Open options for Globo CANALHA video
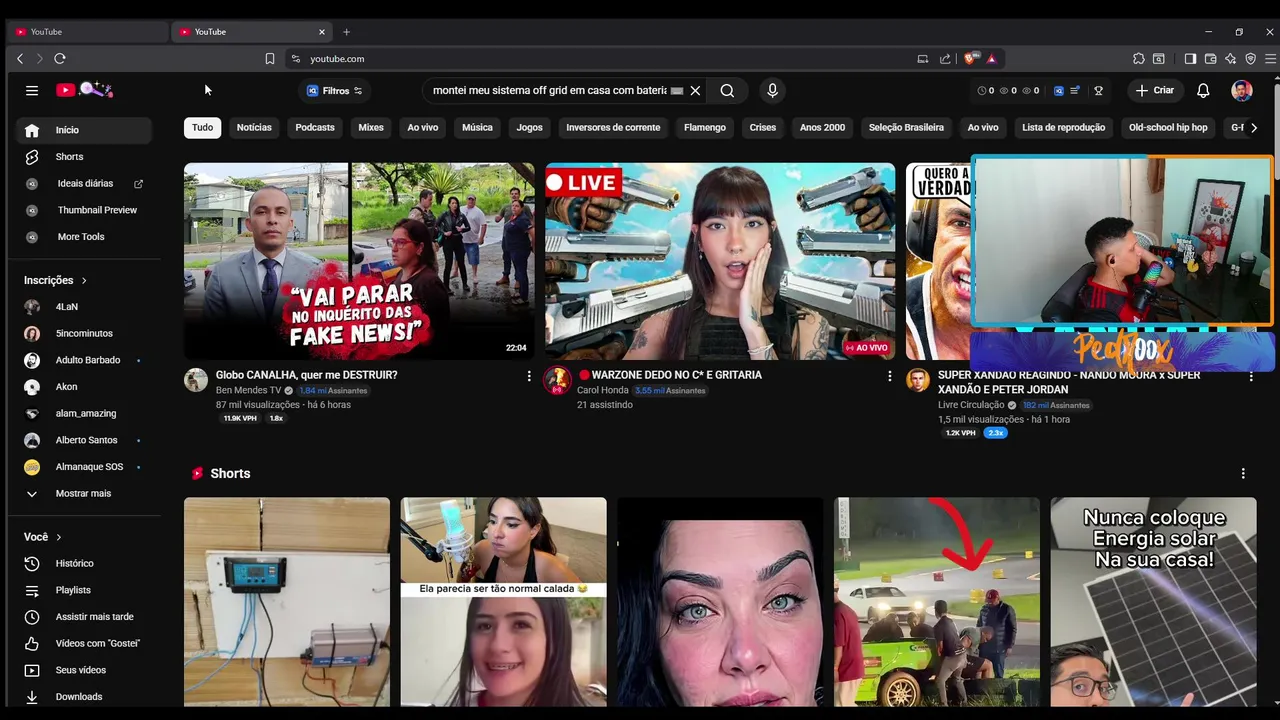 point(529,376)
